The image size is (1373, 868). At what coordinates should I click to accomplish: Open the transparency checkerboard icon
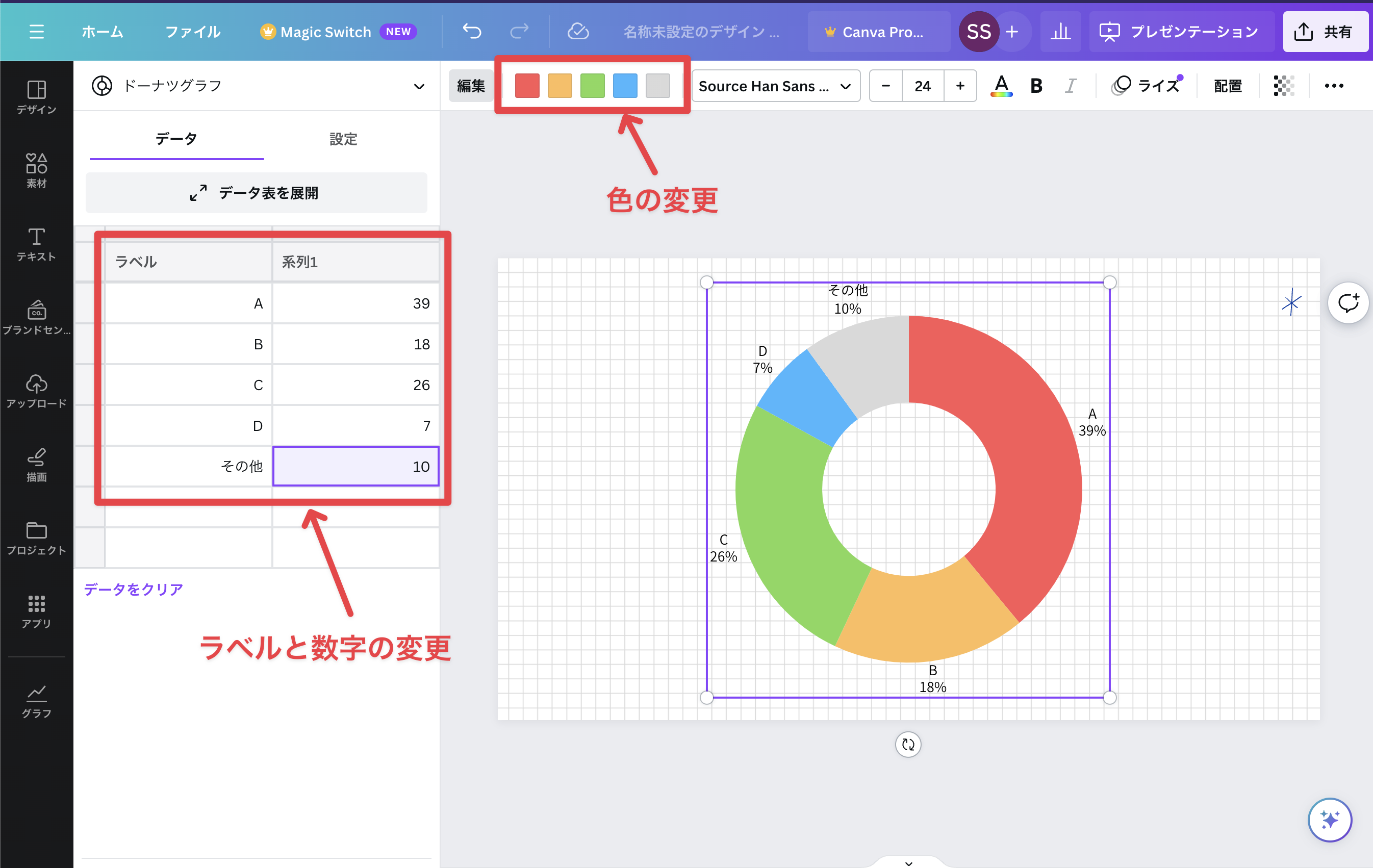point(1283,86)
